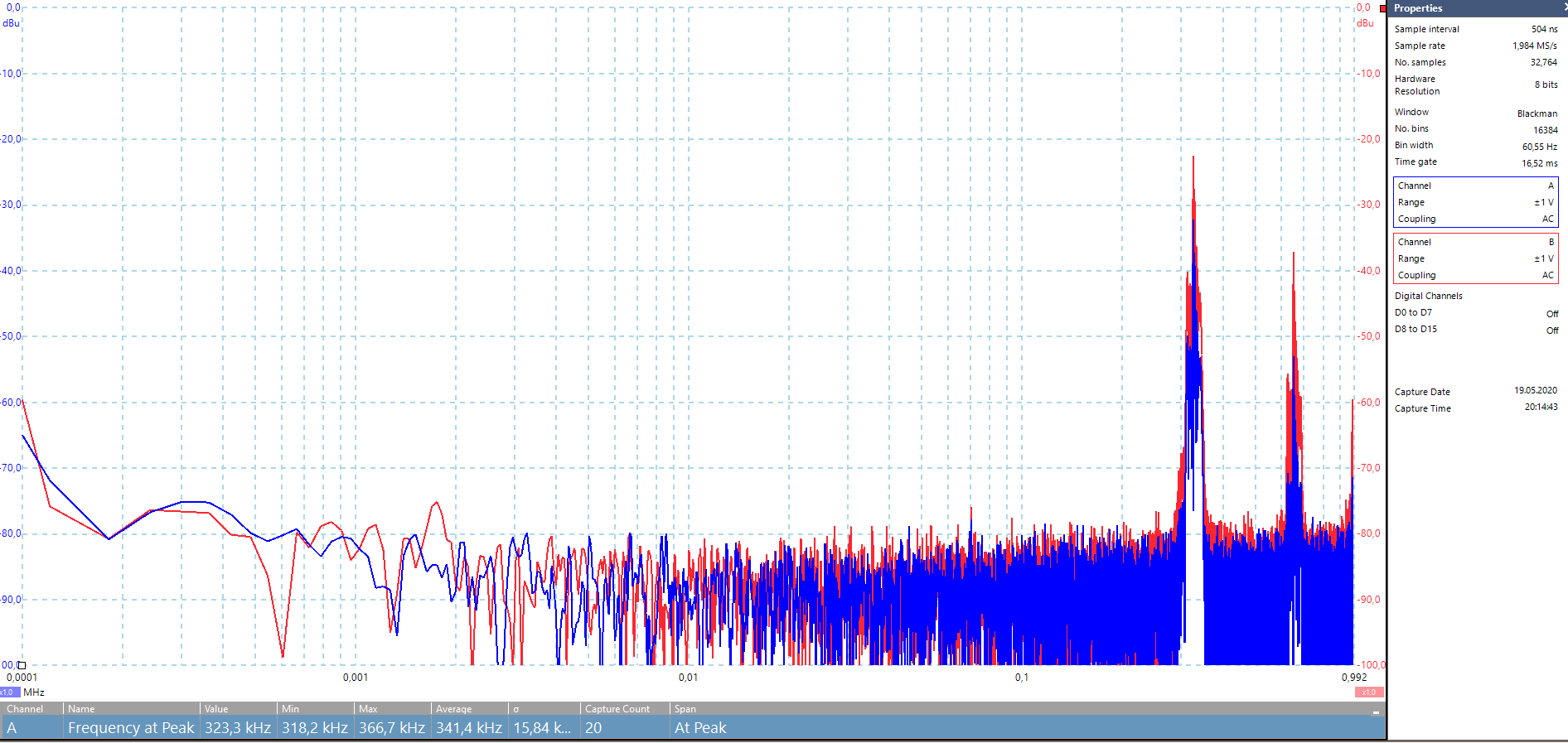Viewport: 1568px width, 743px height.
Task: Click the Sample interval 504 ns value
Action: point(1544,29)
